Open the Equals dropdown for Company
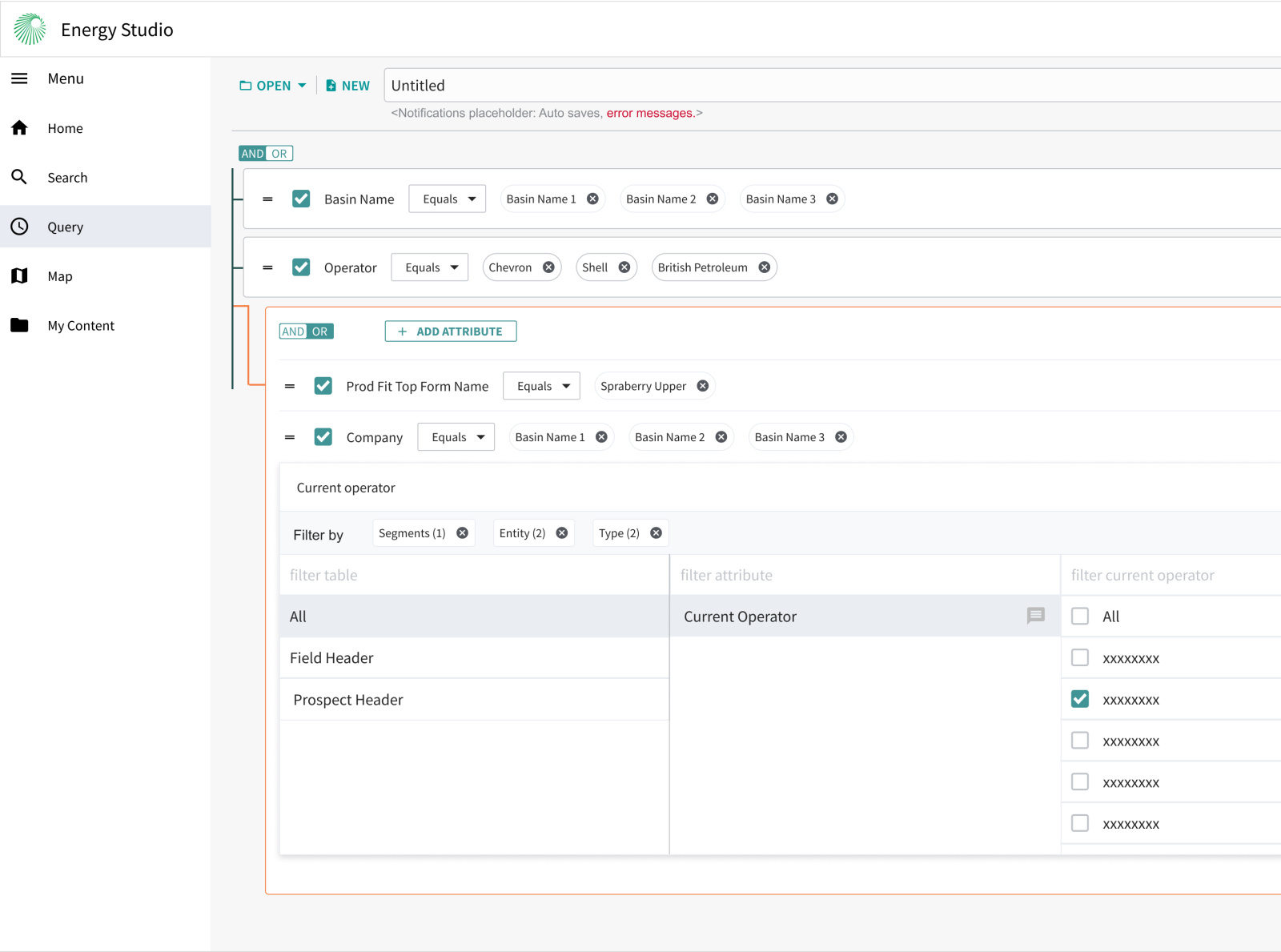Screen dimensions: 1281x952 (x=456, y=437)
